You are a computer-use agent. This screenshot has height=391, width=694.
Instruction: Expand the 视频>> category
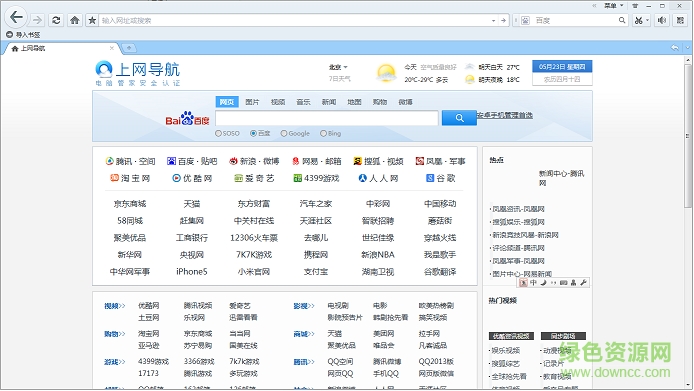tap(115, 306)
